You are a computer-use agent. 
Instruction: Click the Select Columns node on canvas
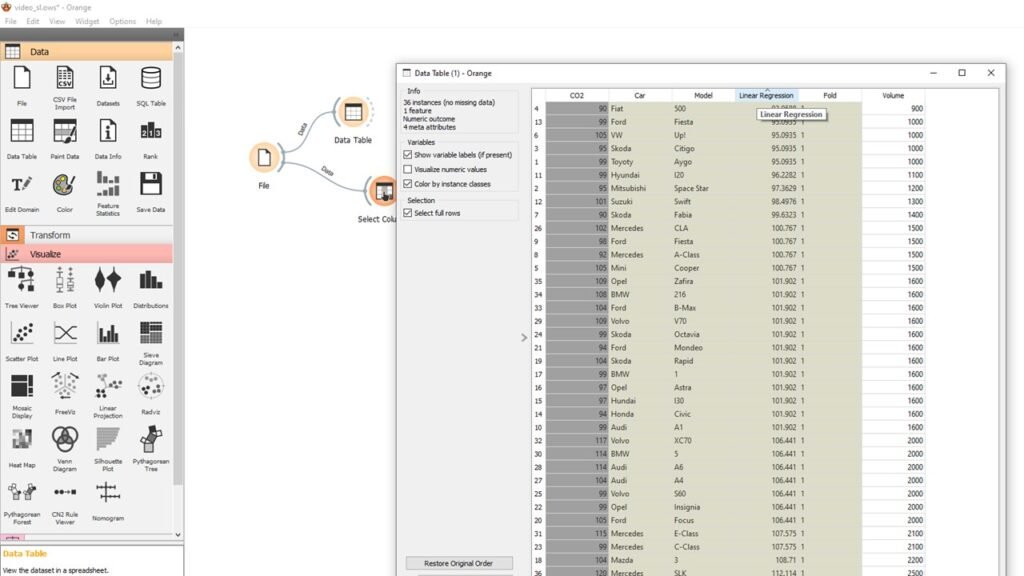(383, 191)
